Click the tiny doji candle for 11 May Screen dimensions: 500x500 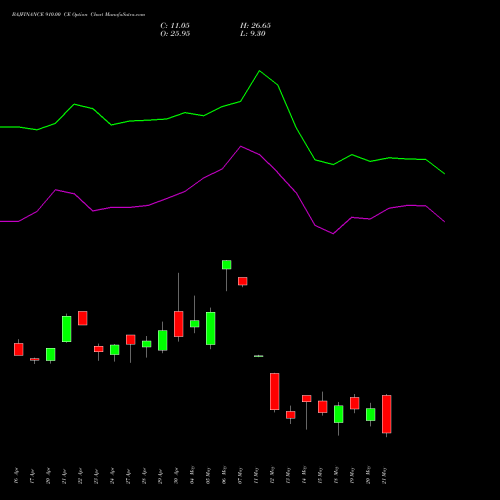coord(259,356)
